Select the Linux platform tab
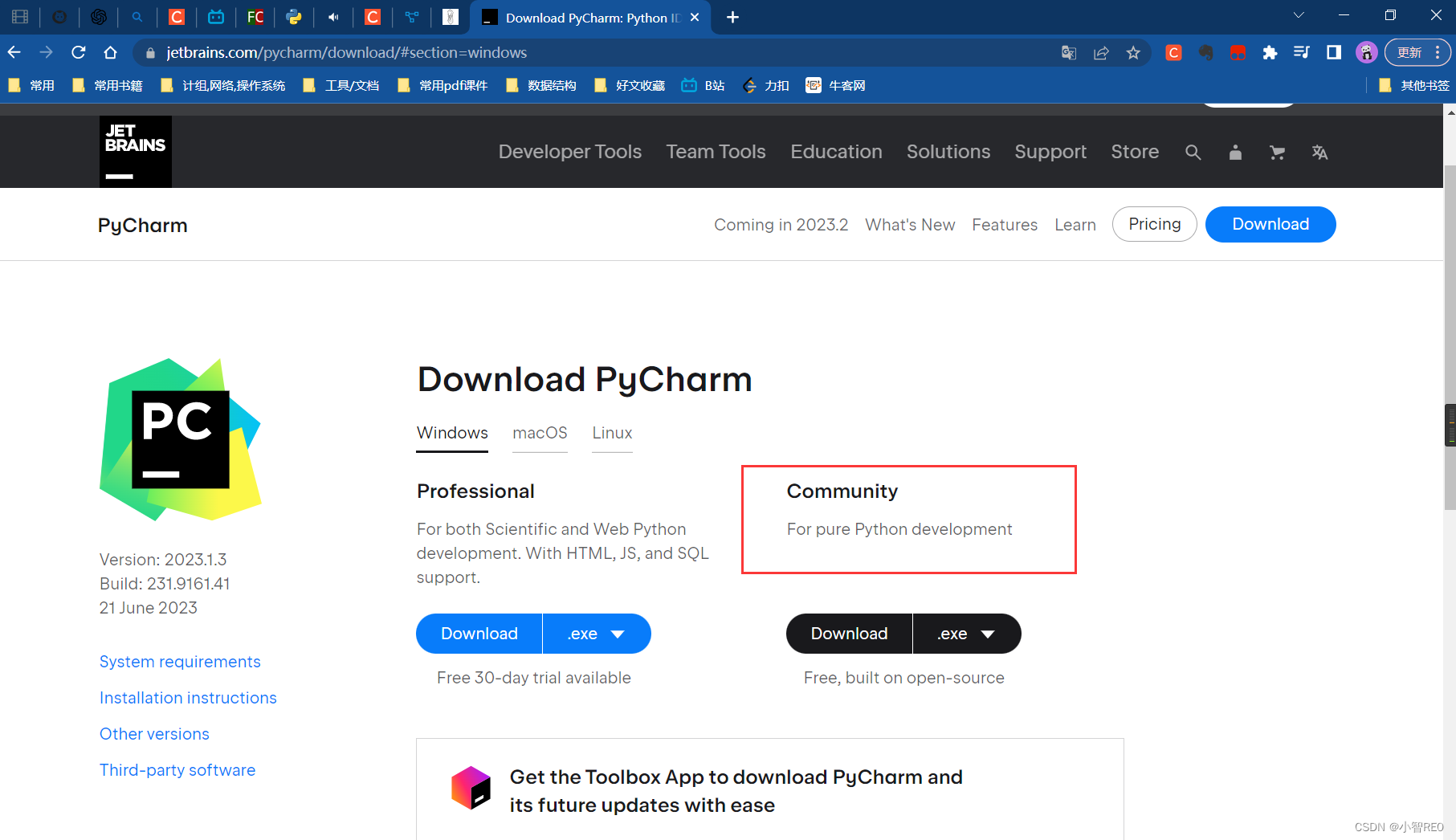Viewport: 1456px width, 840px height. (612, 433)
